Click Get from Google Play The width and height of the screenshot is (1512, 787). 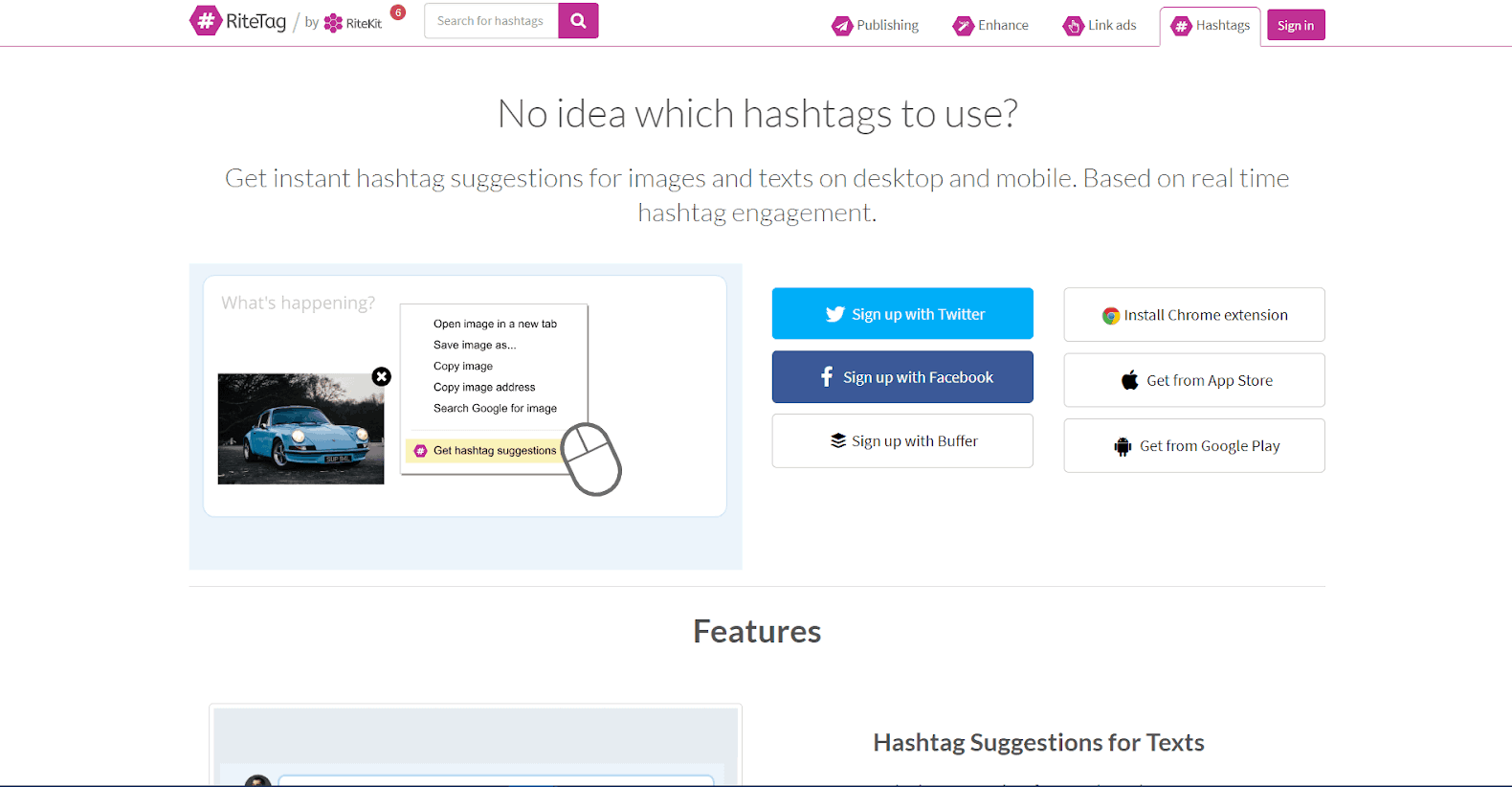(1194, 445)
